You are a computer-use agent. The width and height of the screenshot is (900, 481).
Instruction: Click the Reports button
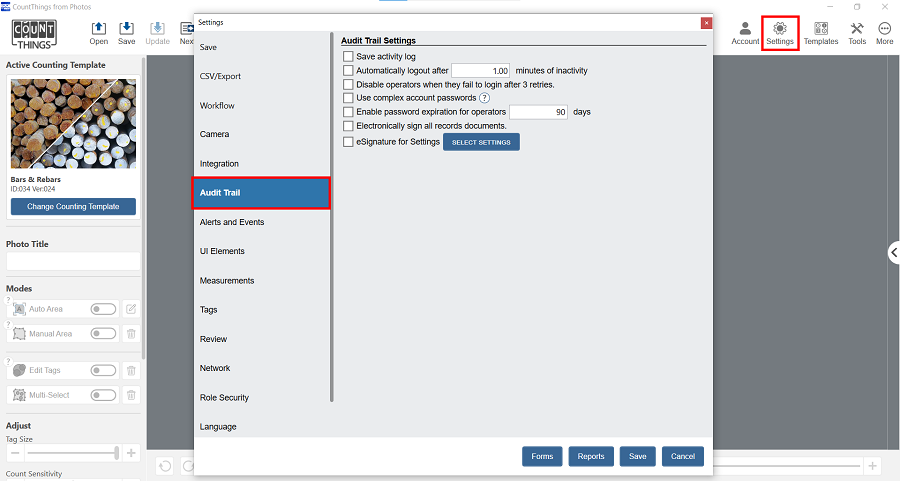(x=591, y=456)
